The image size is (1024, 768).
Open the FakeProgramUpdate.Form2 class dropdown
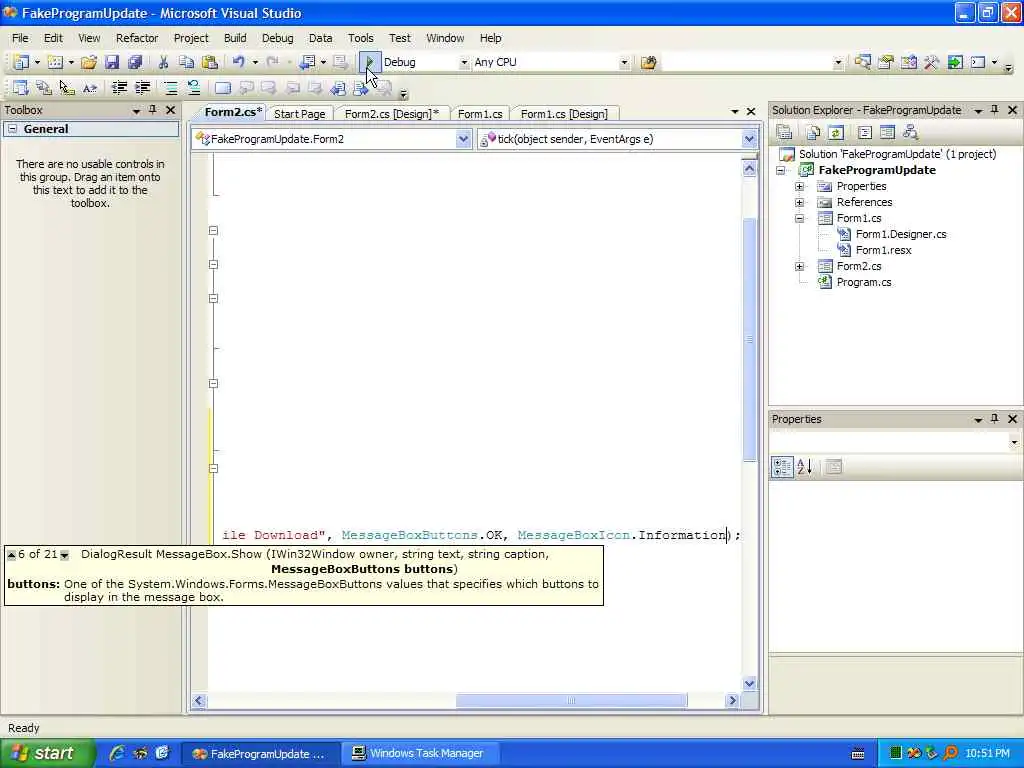click(x=463, y=139)
